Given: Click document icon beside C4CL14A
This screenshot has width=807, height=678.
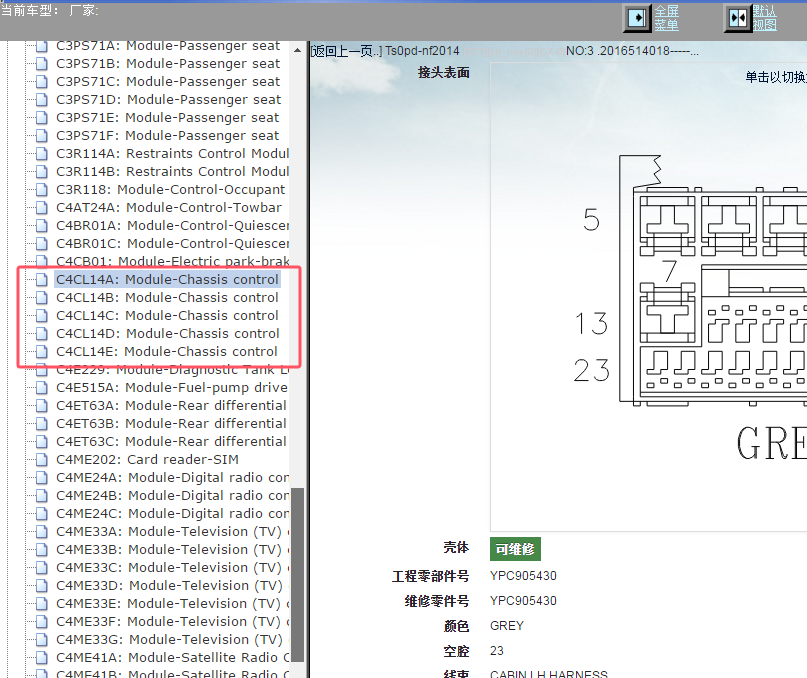Looking at the screenshot, I should pos(42,280).
